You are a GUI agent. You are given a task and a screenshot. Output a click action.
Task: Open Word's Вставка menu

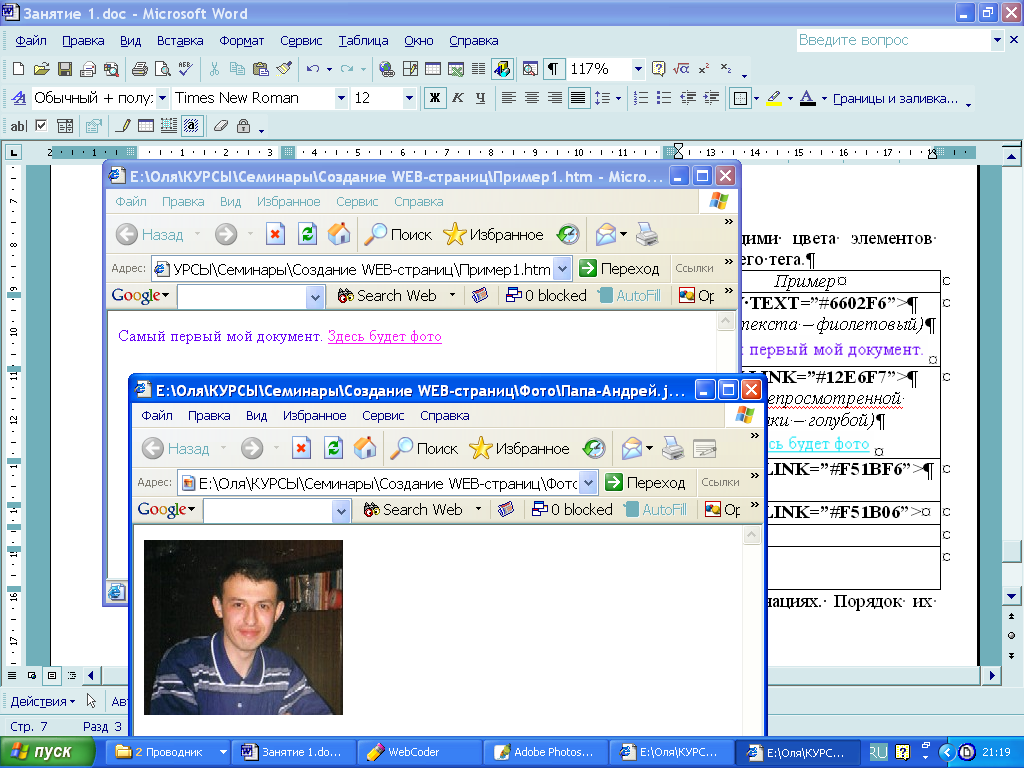tap(180, 40)
